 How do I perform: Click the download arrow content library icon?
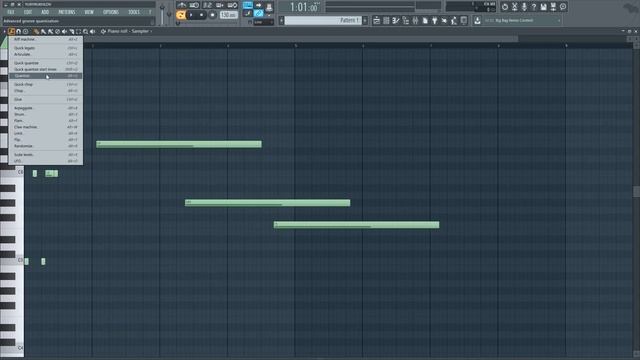coord(477,20)
